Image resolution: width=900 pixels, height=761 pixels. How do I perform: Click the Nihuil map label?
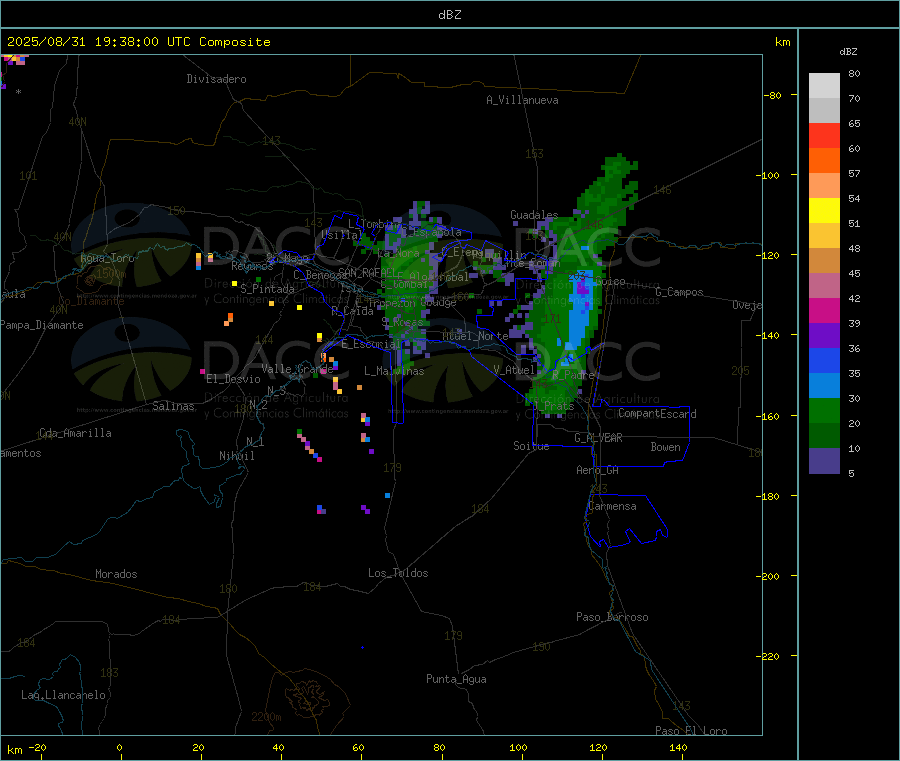tap(237, 456)
